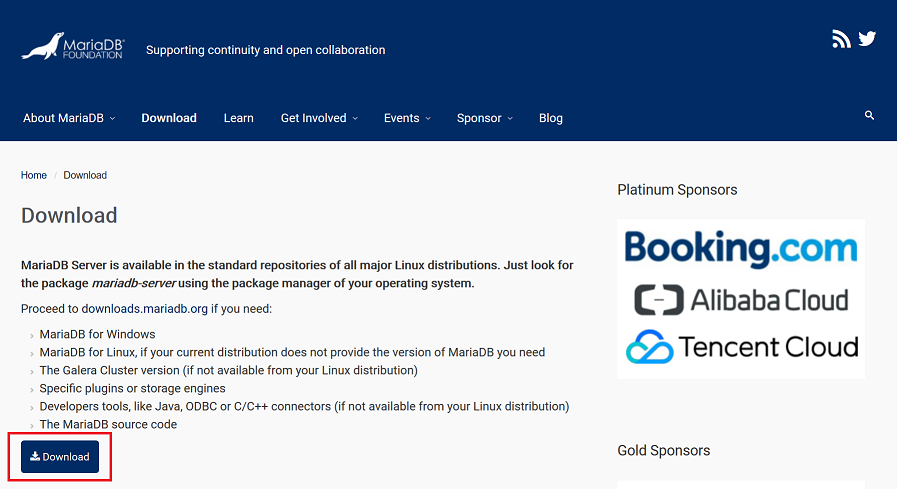Open the Alibaba Cloud sponsor logo
Screen dimensions: 897x489
pos(741,300)
